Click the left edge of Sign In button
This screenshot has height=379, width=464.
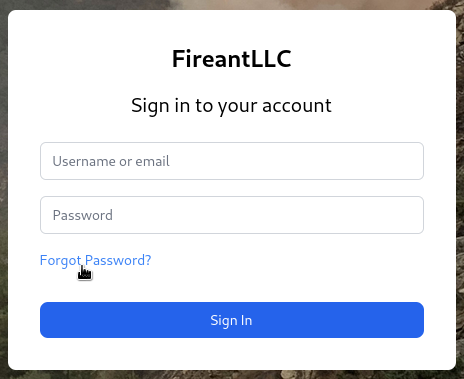click(x=45, y=320)
